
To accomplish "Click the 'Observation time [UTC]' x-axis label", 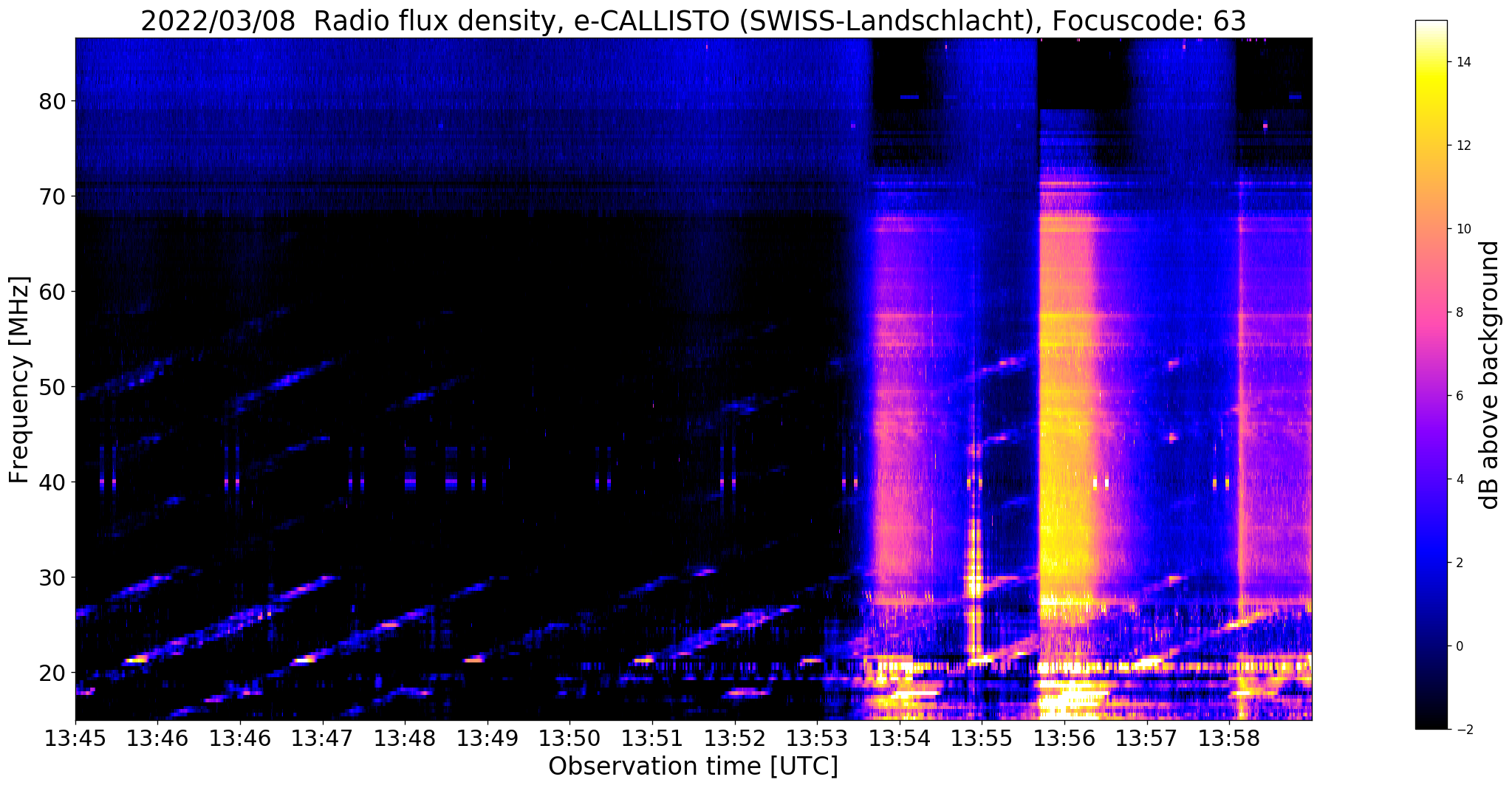I will 693,767.
